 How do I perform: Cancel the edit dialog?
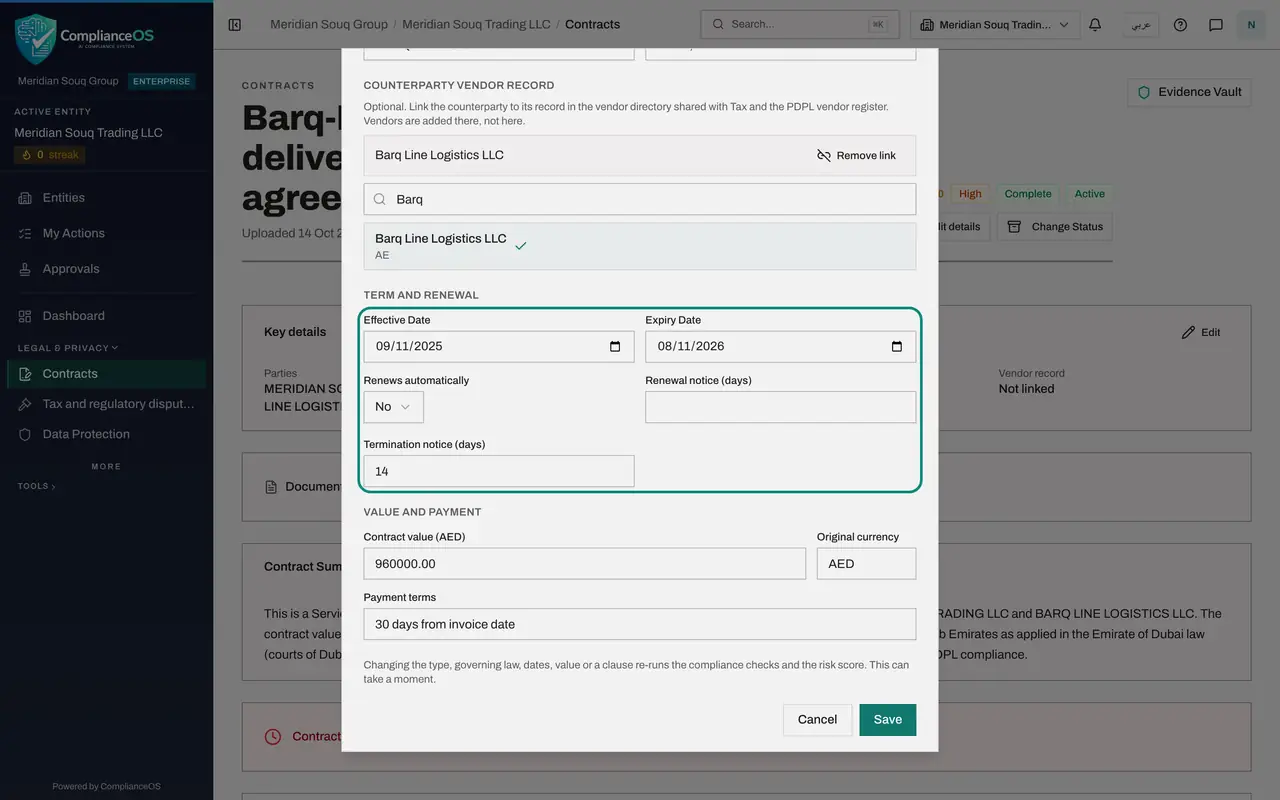tap(817, 720)
